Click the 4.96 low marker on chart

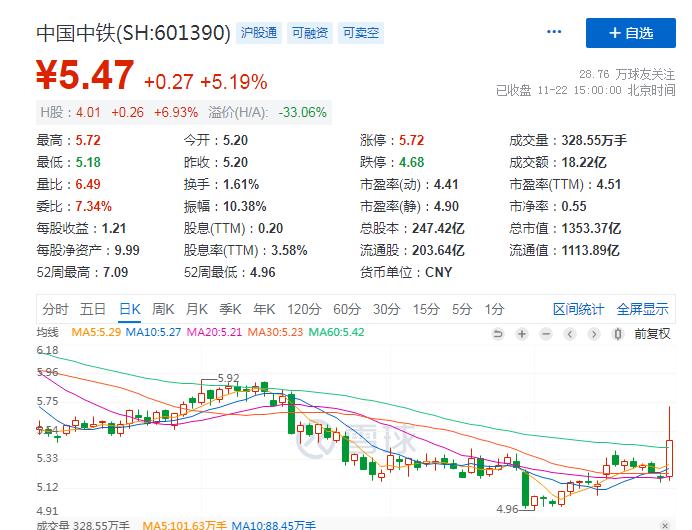click(507, 509)
